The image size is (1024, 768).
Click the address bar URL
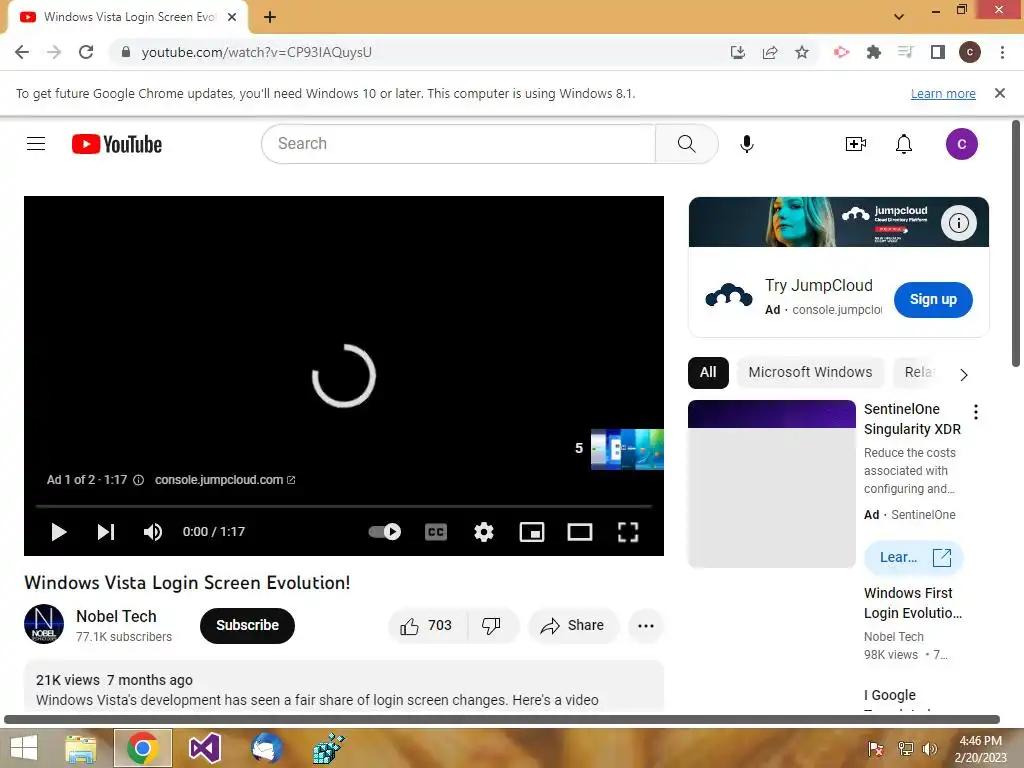pos(257,52)
